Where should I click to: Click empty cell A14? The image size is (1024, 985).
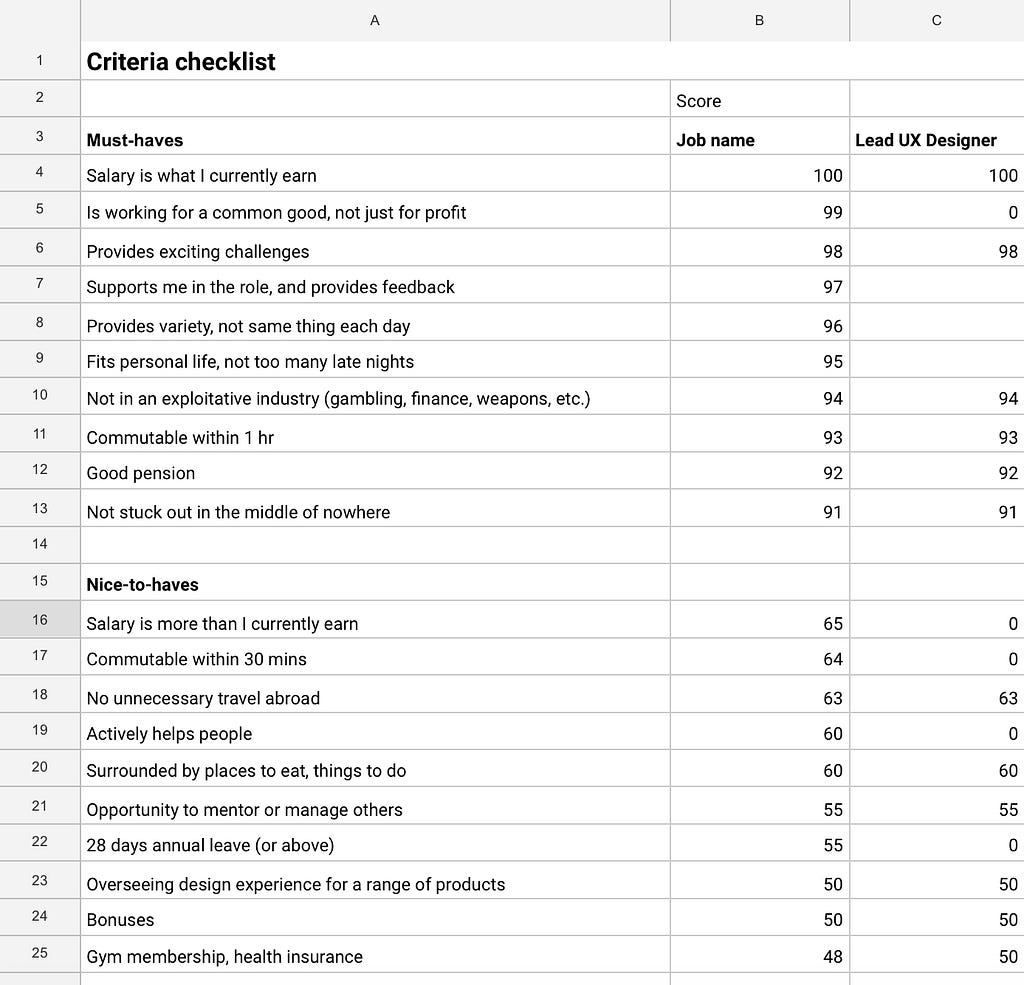(375, 545)
